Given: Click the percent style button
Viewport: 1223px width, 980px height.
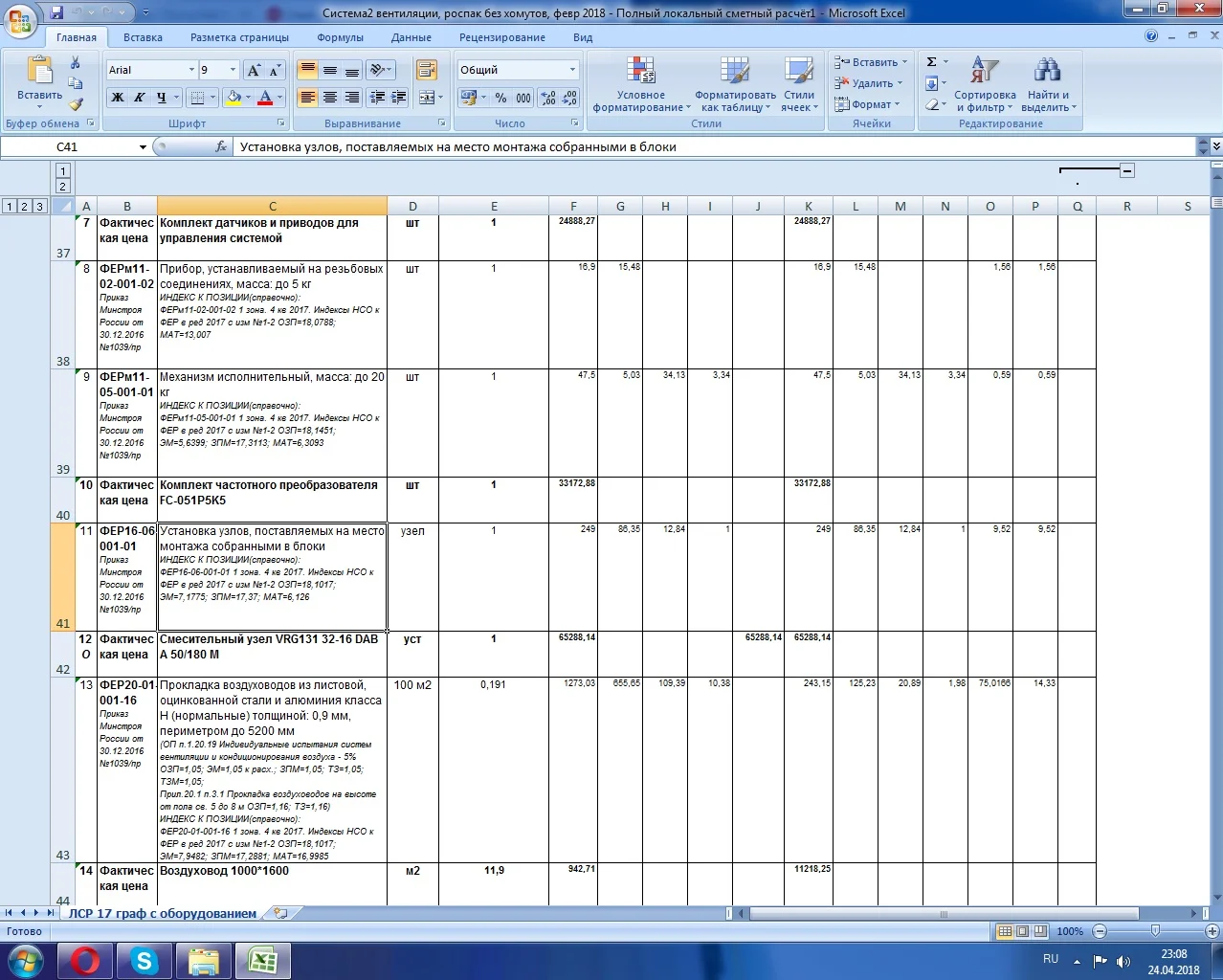Looking at the screenshot, I should click(500, 98).
